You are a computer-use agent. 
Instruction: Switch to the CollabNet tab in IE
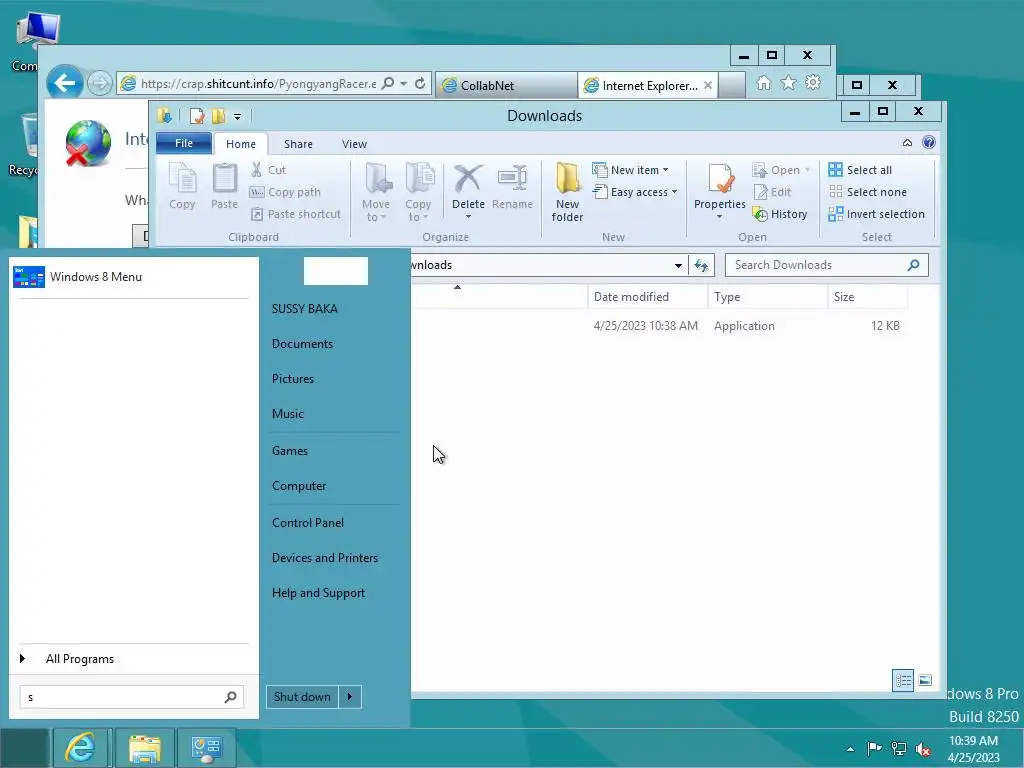coord(506,85)
